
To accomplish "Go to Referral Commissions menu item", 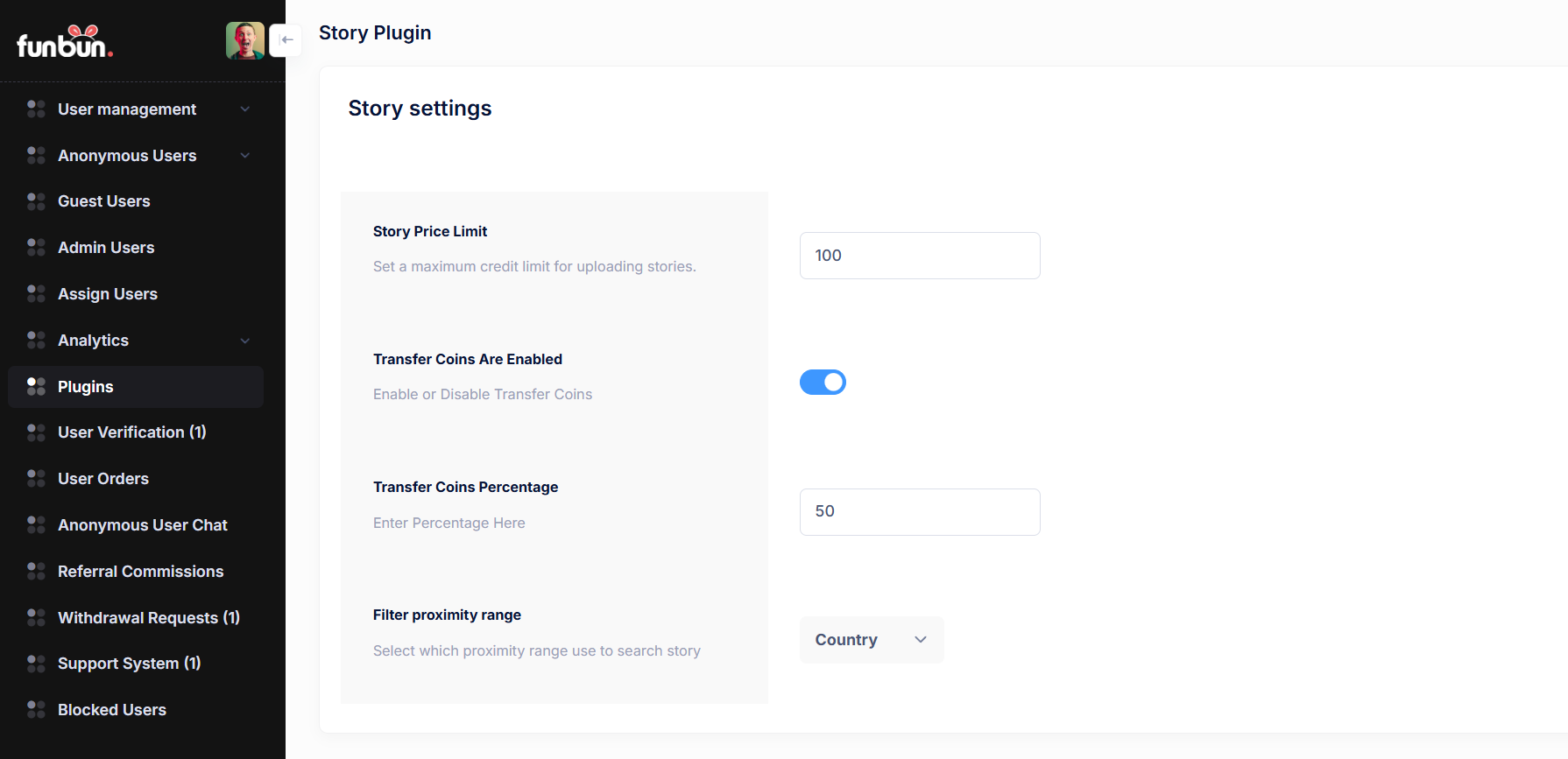I will pos(140,572).
